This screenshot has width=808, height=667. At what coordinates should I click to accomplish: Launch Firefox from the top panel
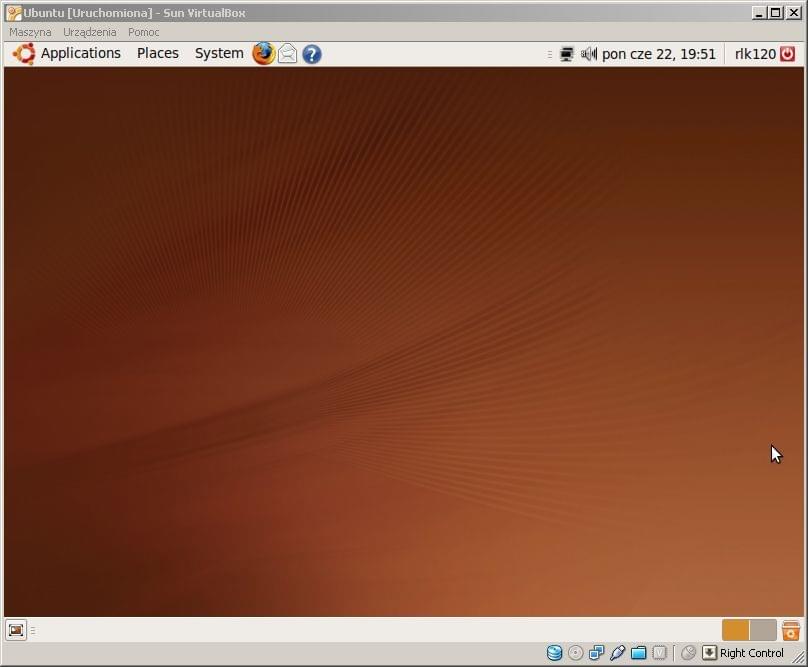point(263,54)
